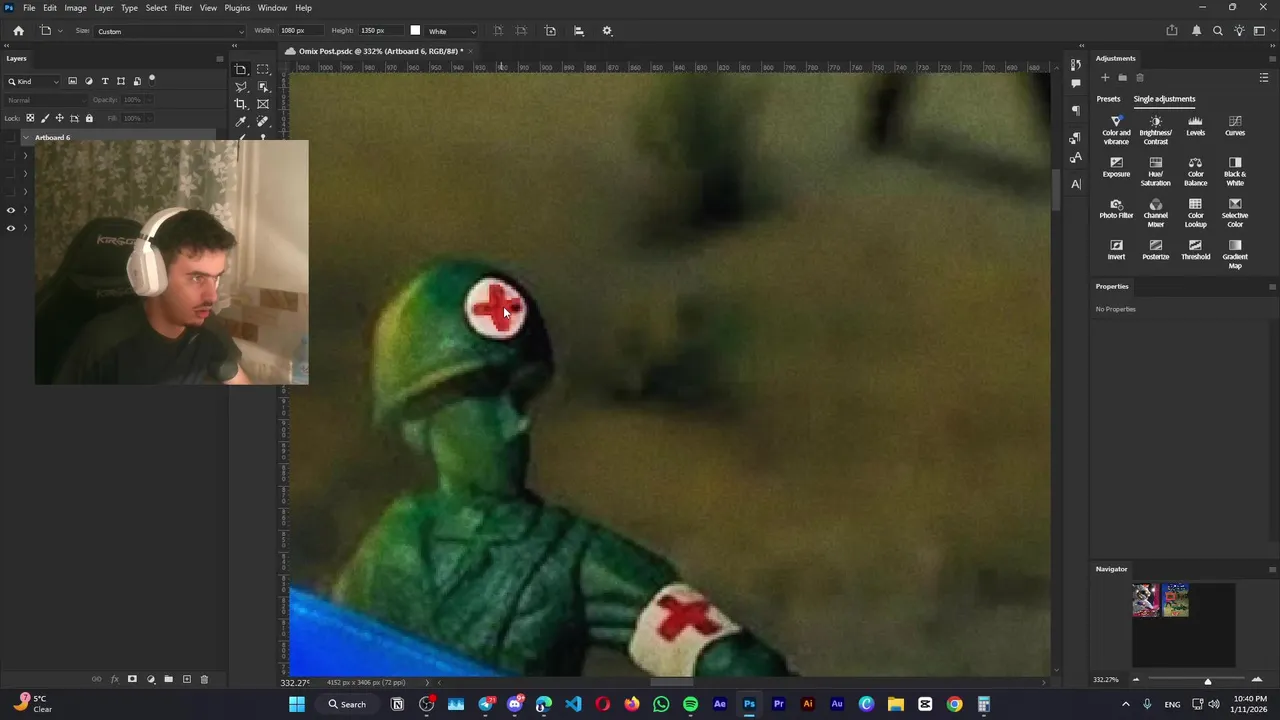This screenshot has height=720, width=1280.
Task: Add a Levels adjustment
Action: click(1195, 126)
